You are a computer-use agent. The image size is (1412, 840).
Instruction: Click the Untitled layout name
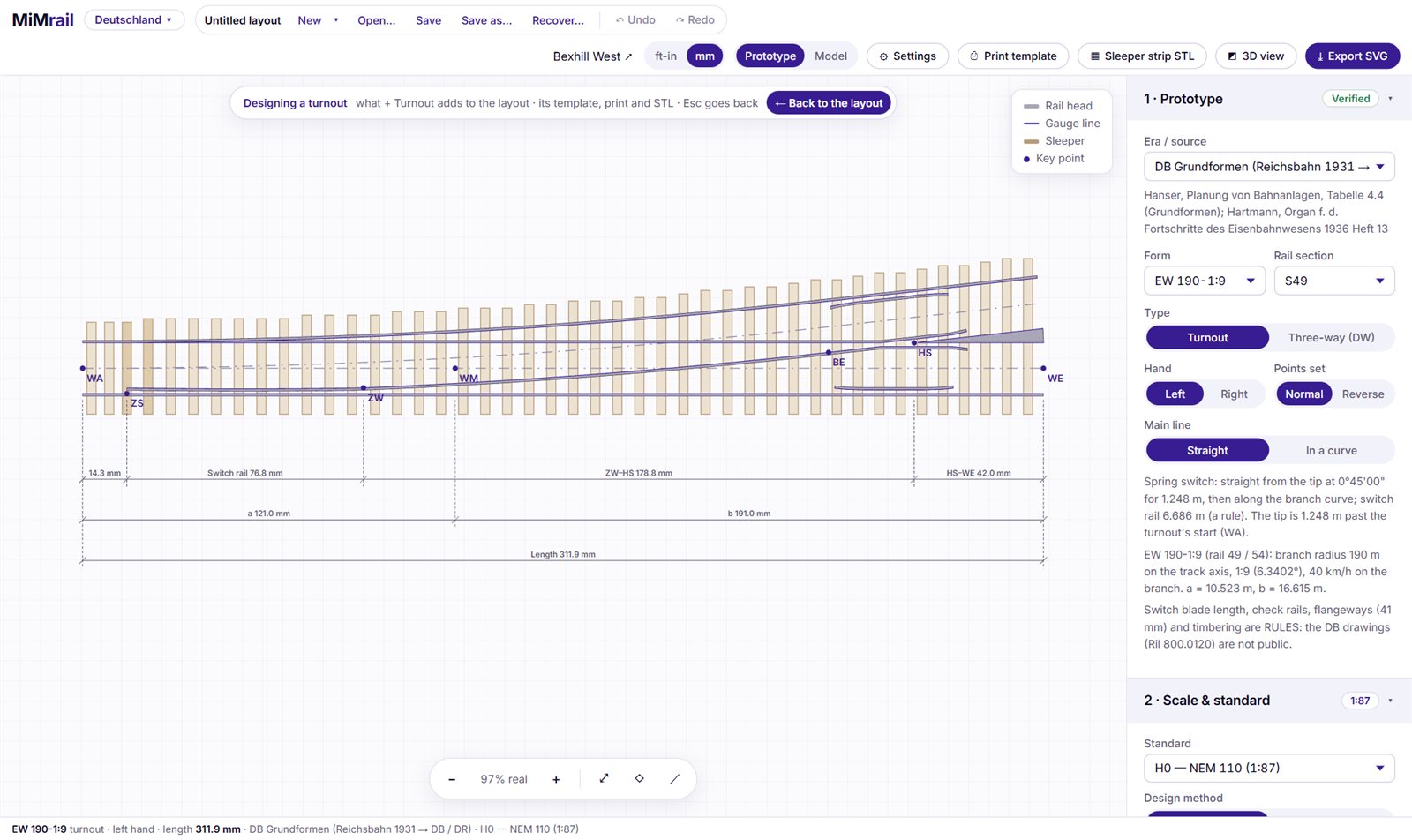click(x=243, y=19)
